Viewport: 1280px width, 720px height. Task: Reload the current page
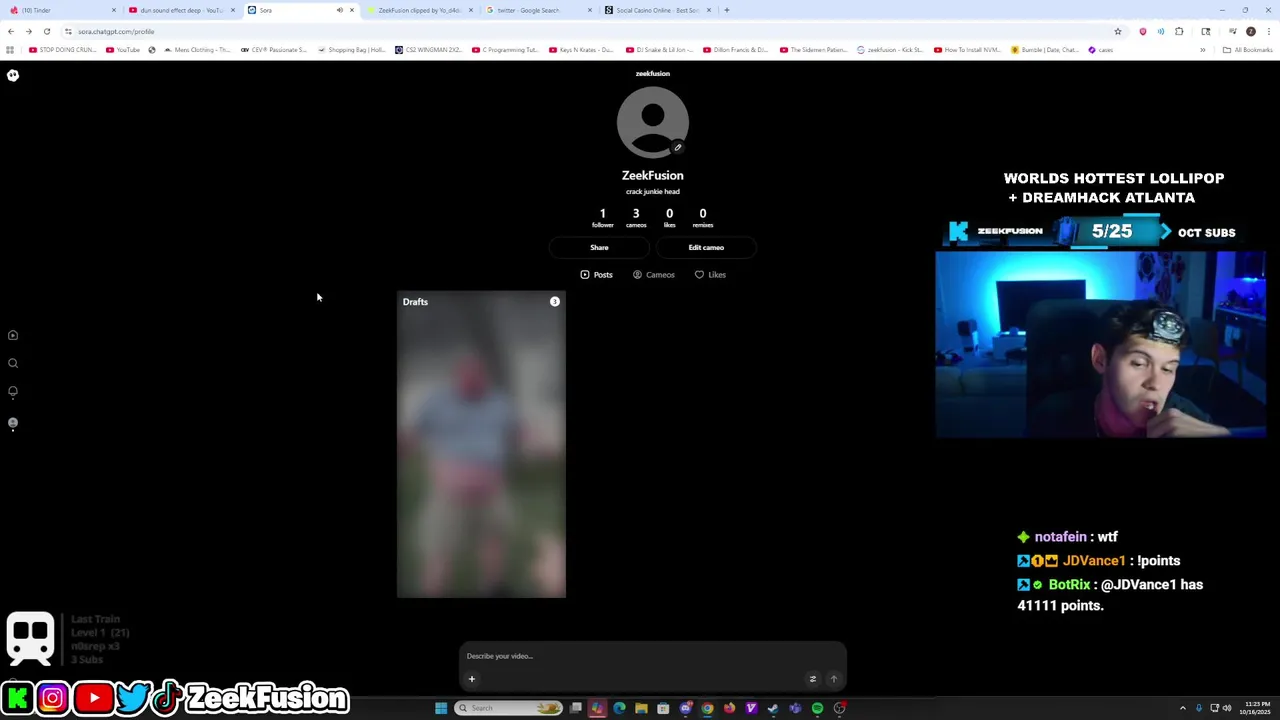(x=47, y=31)
